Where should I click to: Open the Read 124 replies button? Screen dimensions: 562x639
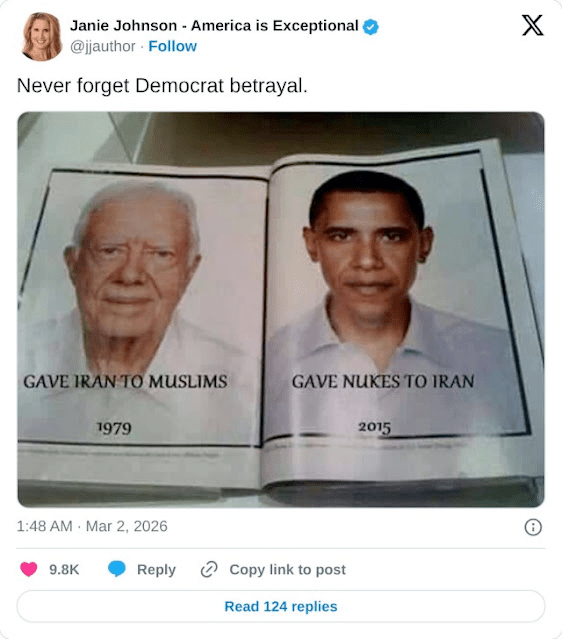pyautogui.click(x=281, y=606)
